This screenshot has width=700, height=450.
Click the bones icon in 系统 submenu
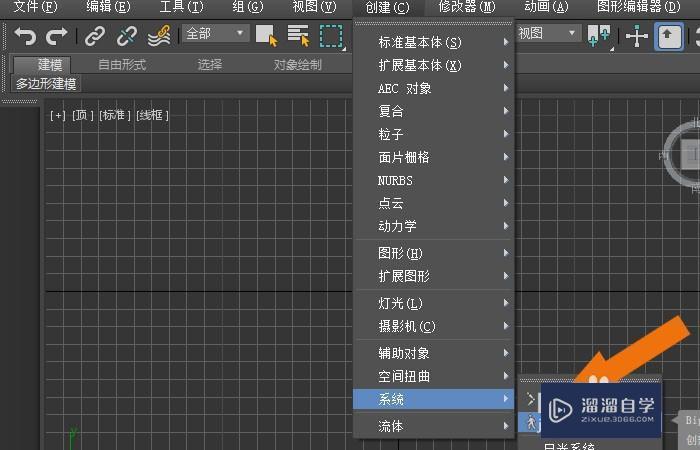(x=531, y=398)
